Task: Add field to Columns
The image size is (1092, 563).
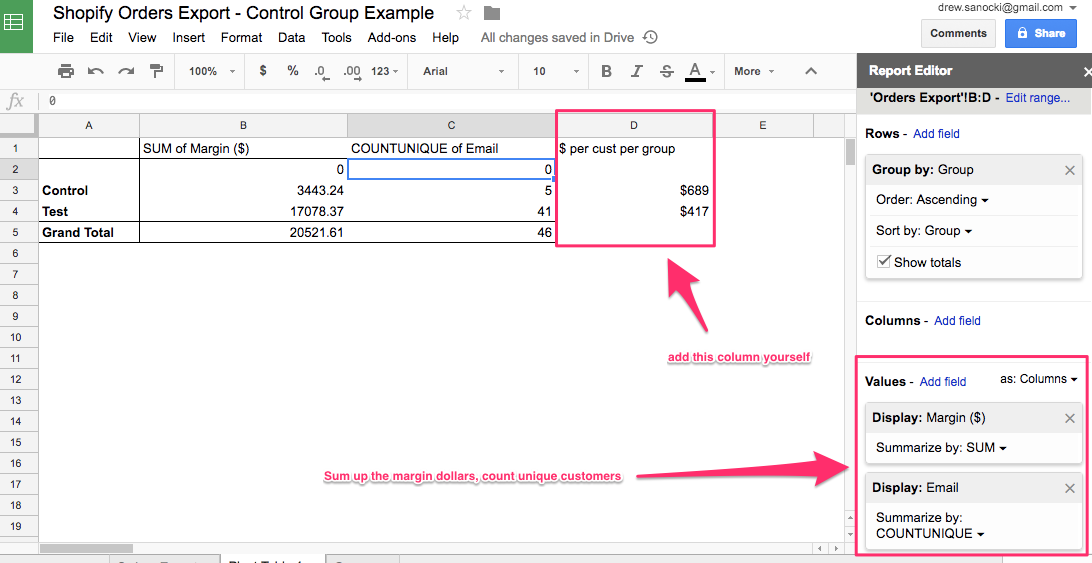Action: coord(957,321)
